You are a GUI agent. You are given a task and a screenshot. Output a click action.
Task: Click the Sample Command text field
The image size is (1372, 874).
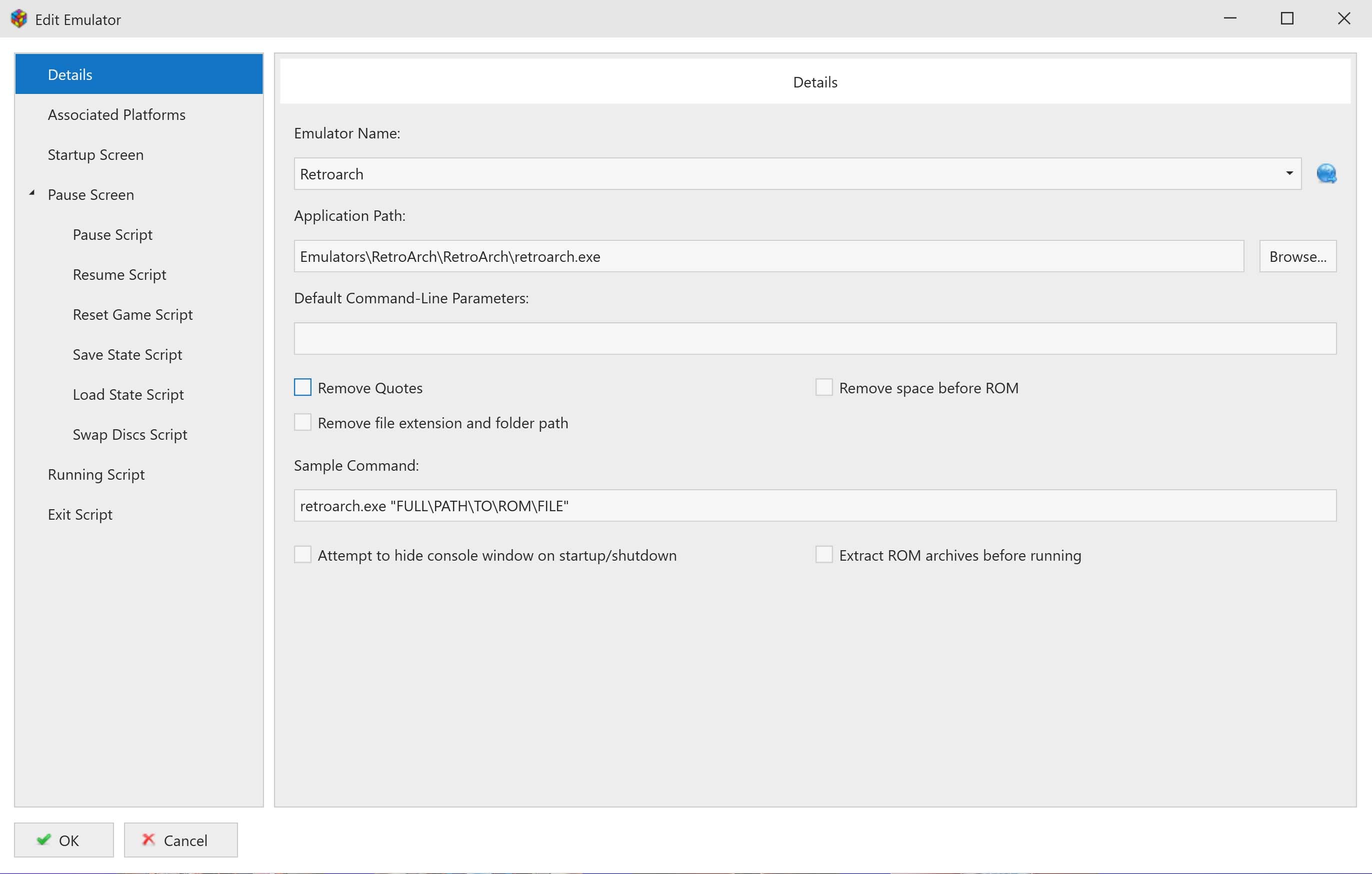815,505
